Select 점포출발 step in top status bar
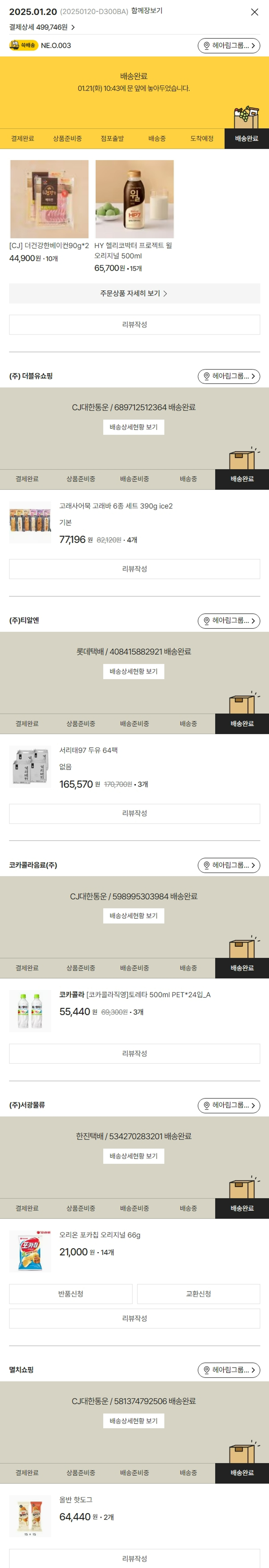The width and height of the screenshot is (269, 1568). point(112,139)
